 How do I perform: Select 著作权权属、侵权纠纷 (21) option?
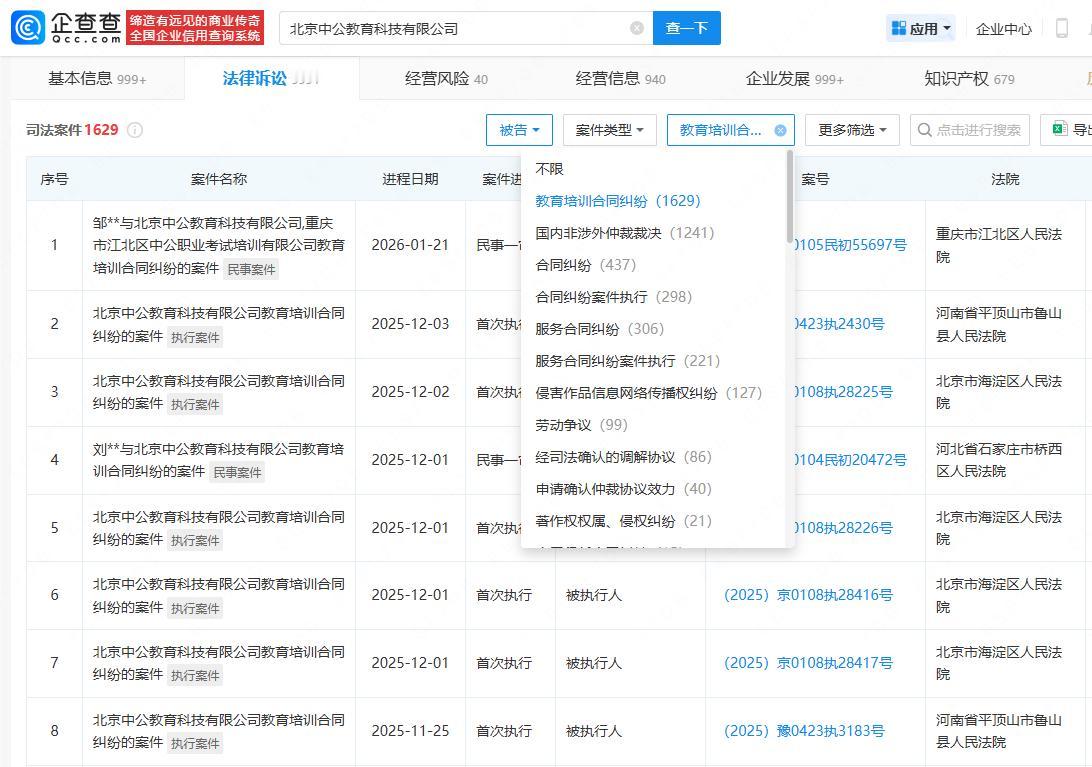623,521
